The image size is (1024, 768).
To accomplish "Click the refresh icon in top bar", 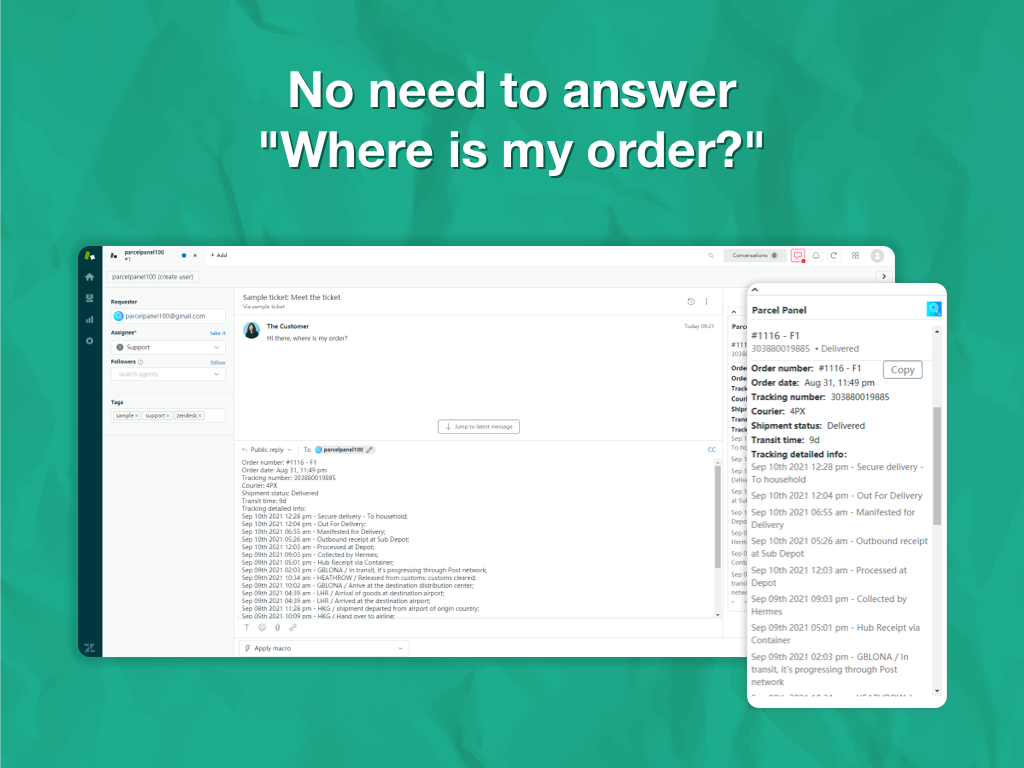I will pyautogui.click(x=834, y=255).
